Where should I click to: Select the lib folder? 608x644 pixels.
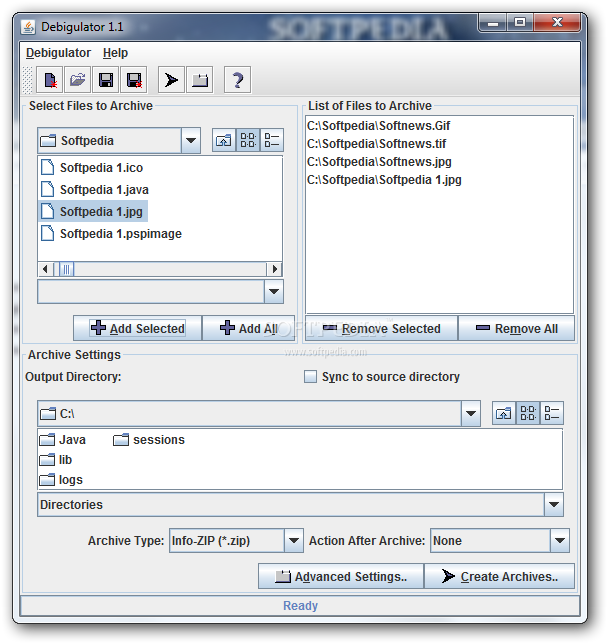click(x=56, y=460)
